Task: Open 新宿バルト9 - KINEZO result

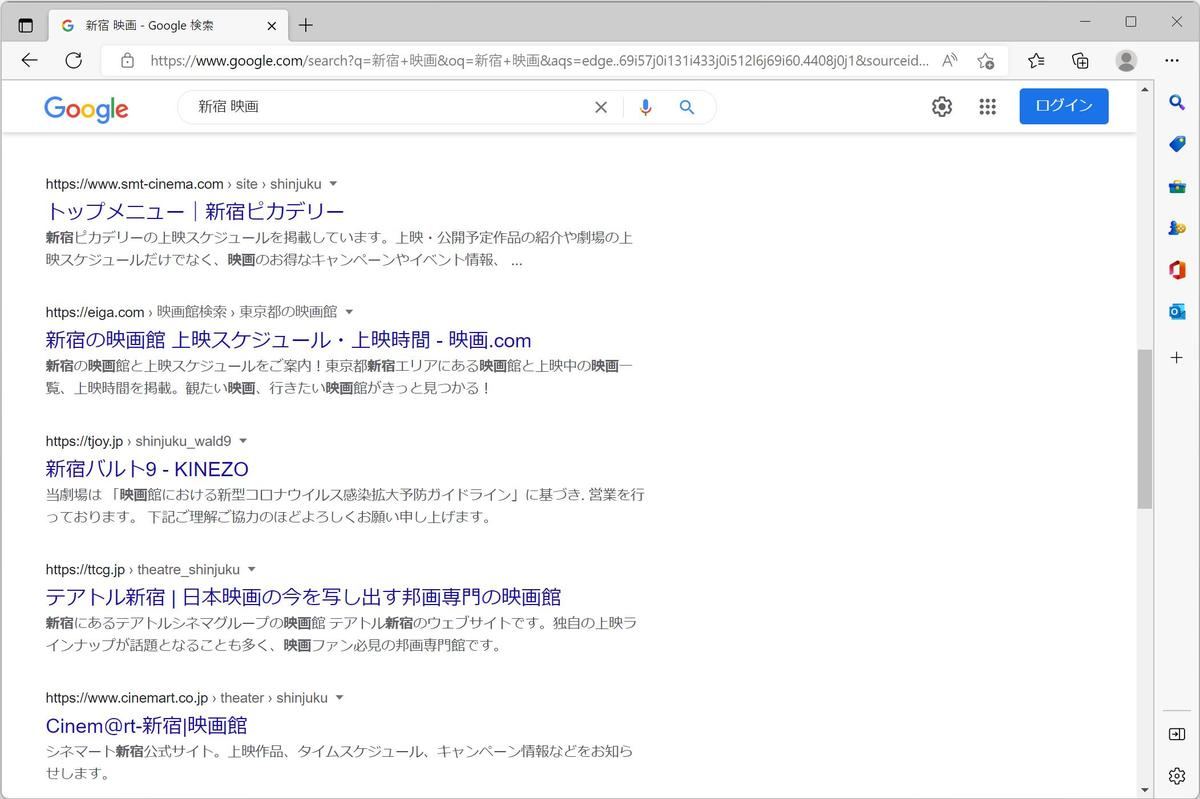Action: tap(147, 469)
